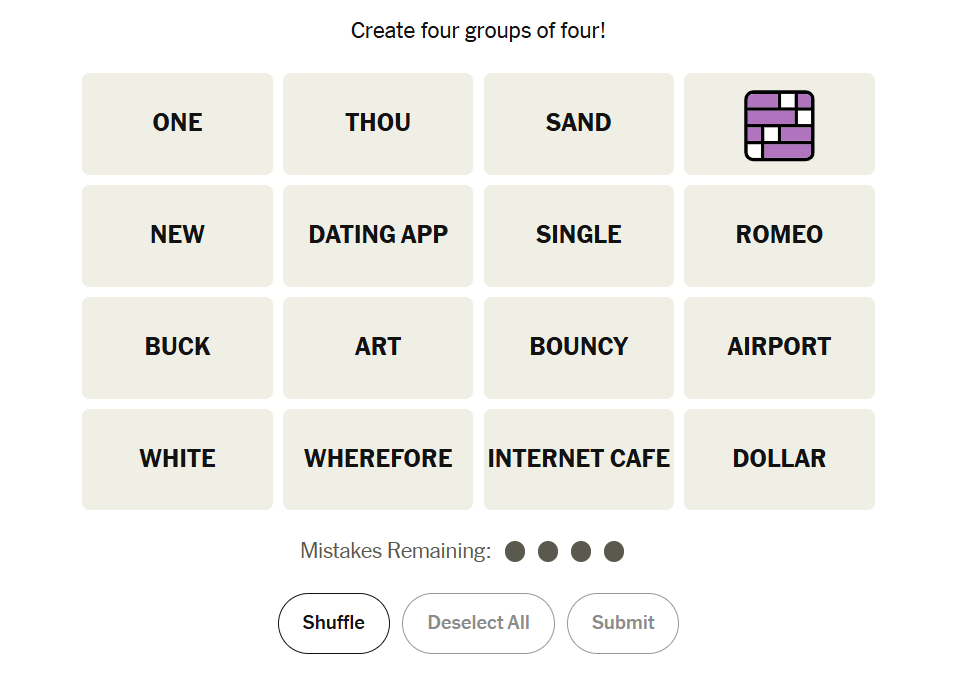The image size is (955, 680).
Task: Toggle the WHEREFORE tile
Action: coord(378,460)
